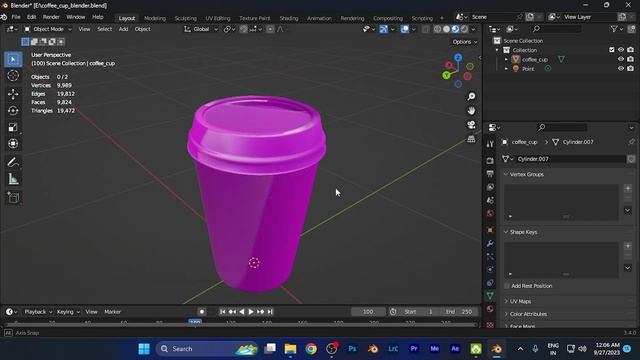
Task: Open the Material properties tab
Action: point(490,309)
